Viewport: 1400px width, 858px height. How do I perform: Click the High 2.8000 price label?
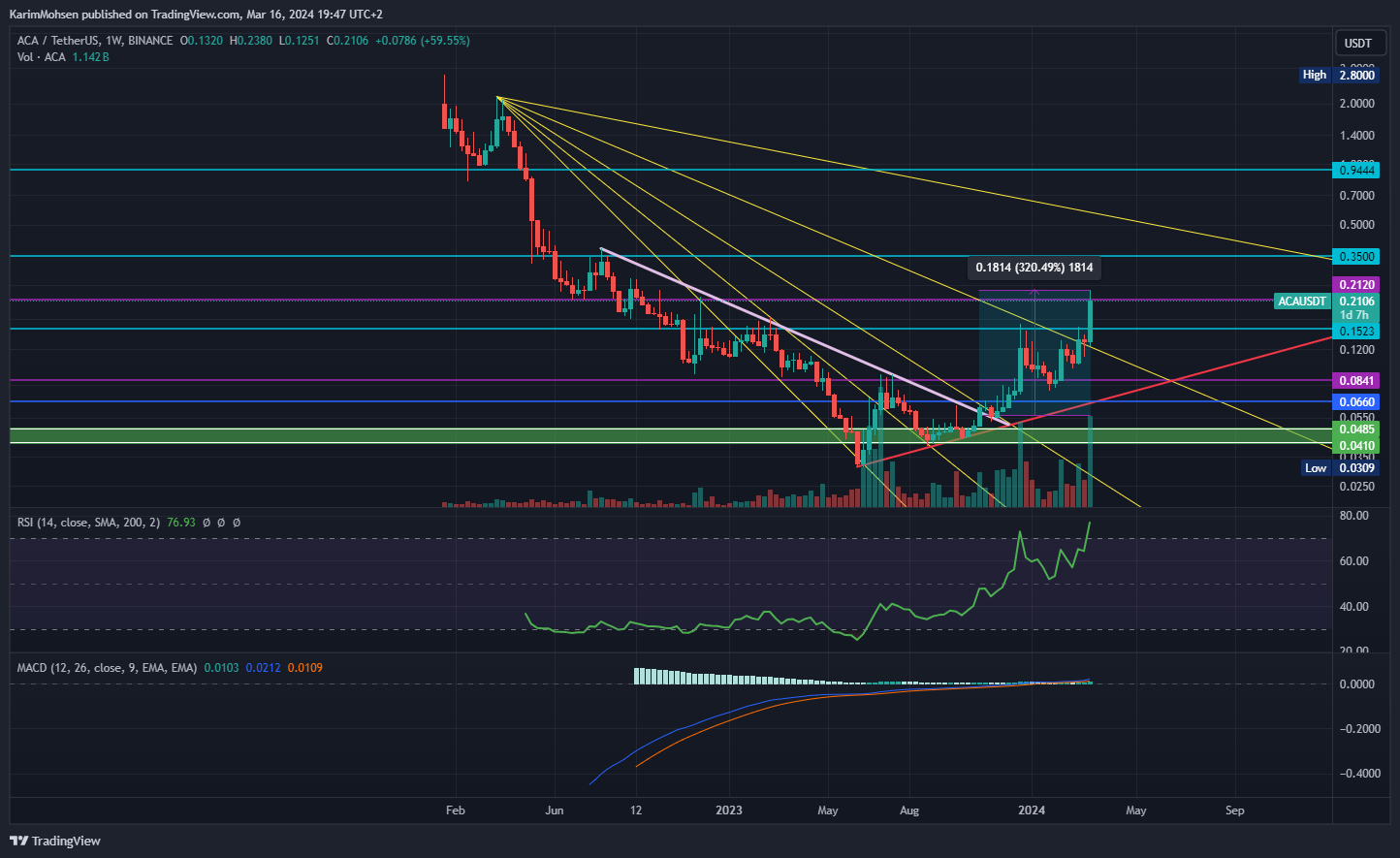1338,75
